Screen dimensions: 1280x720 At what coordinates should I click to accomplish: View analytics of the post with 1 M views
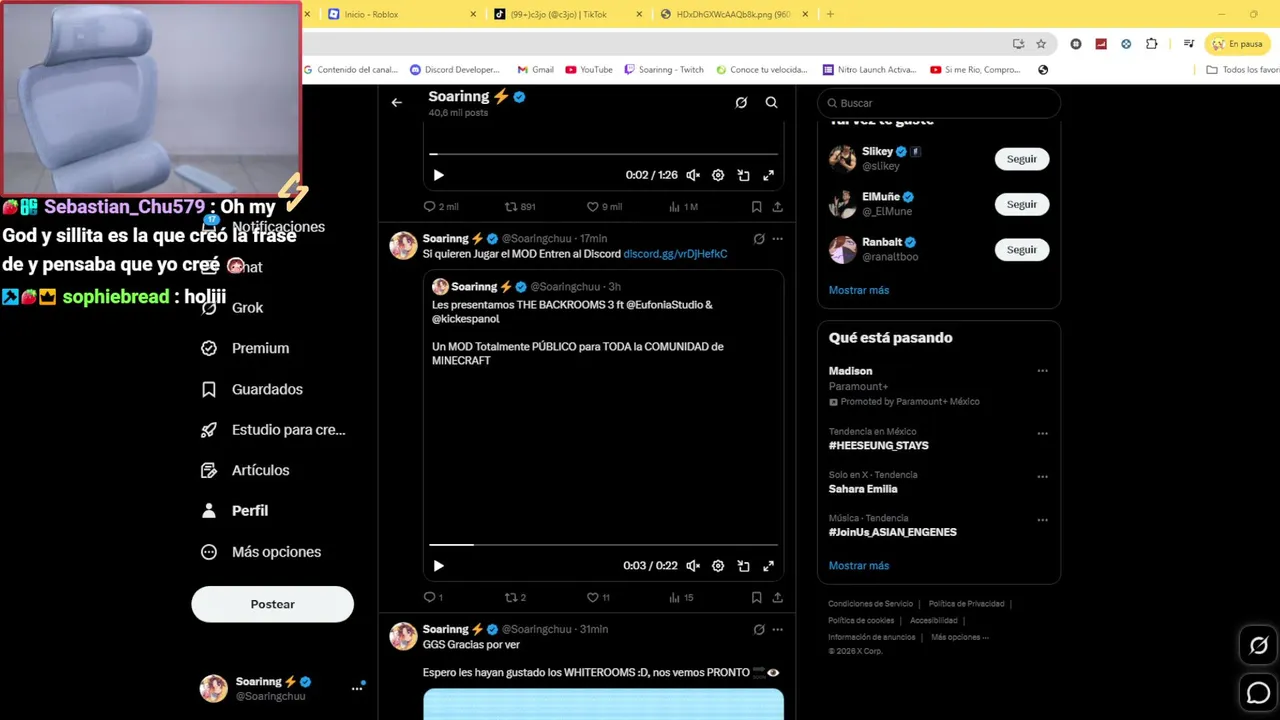[683, 207]
